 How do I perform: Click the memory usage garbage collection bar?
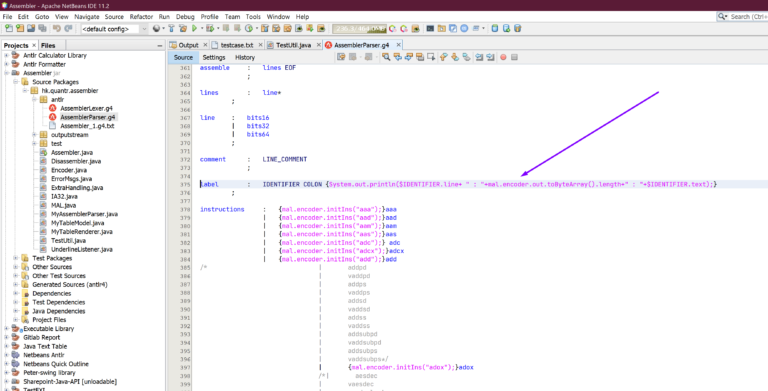(359, 28)
